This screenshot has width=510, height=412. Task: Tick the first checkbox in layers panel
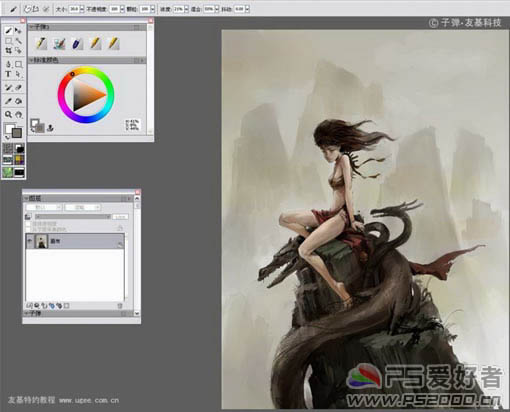tap(28, 224)
